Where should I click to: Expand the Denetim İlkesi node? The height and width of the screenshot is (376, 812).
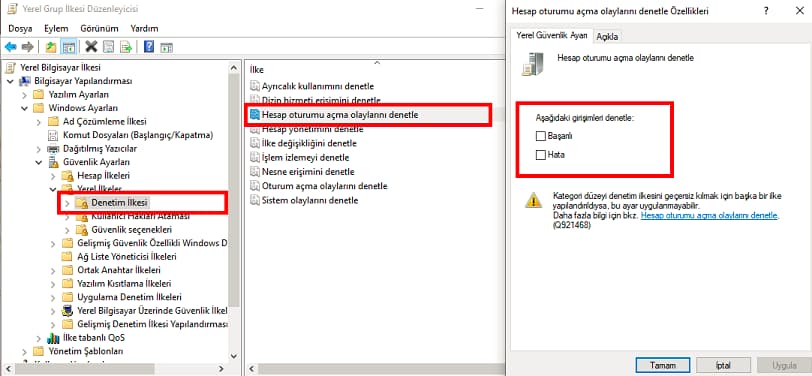pos(67,203)
